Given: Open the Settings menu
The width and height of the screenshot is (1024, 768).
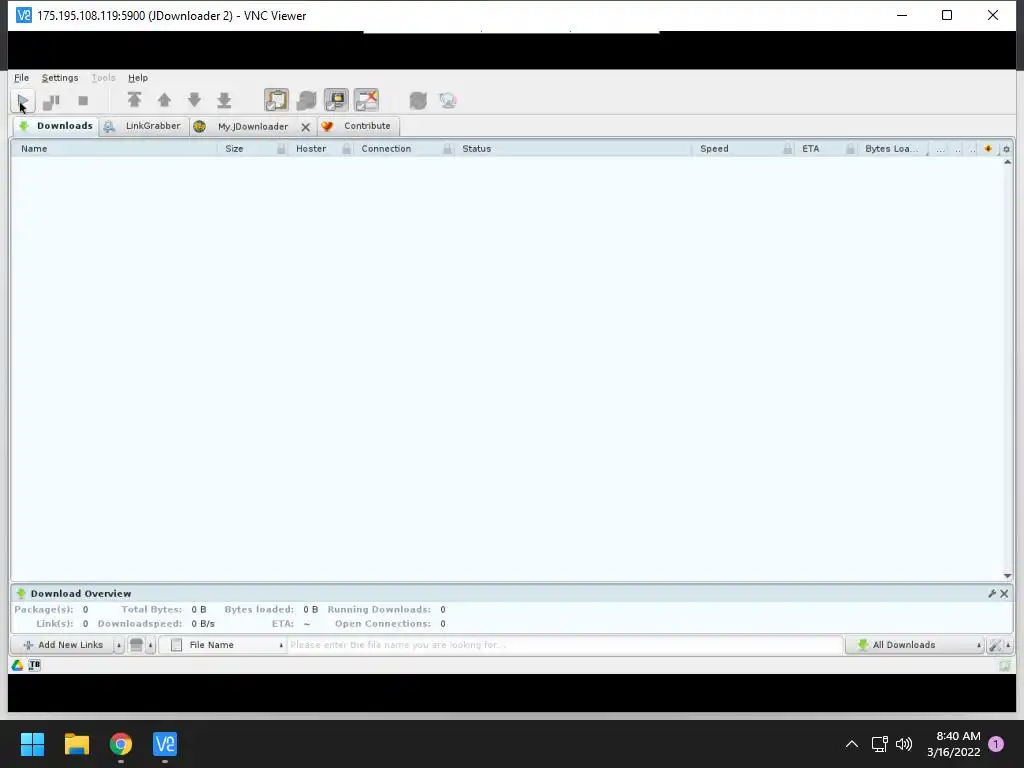Looking at the screenshot, I should [60, 78].
